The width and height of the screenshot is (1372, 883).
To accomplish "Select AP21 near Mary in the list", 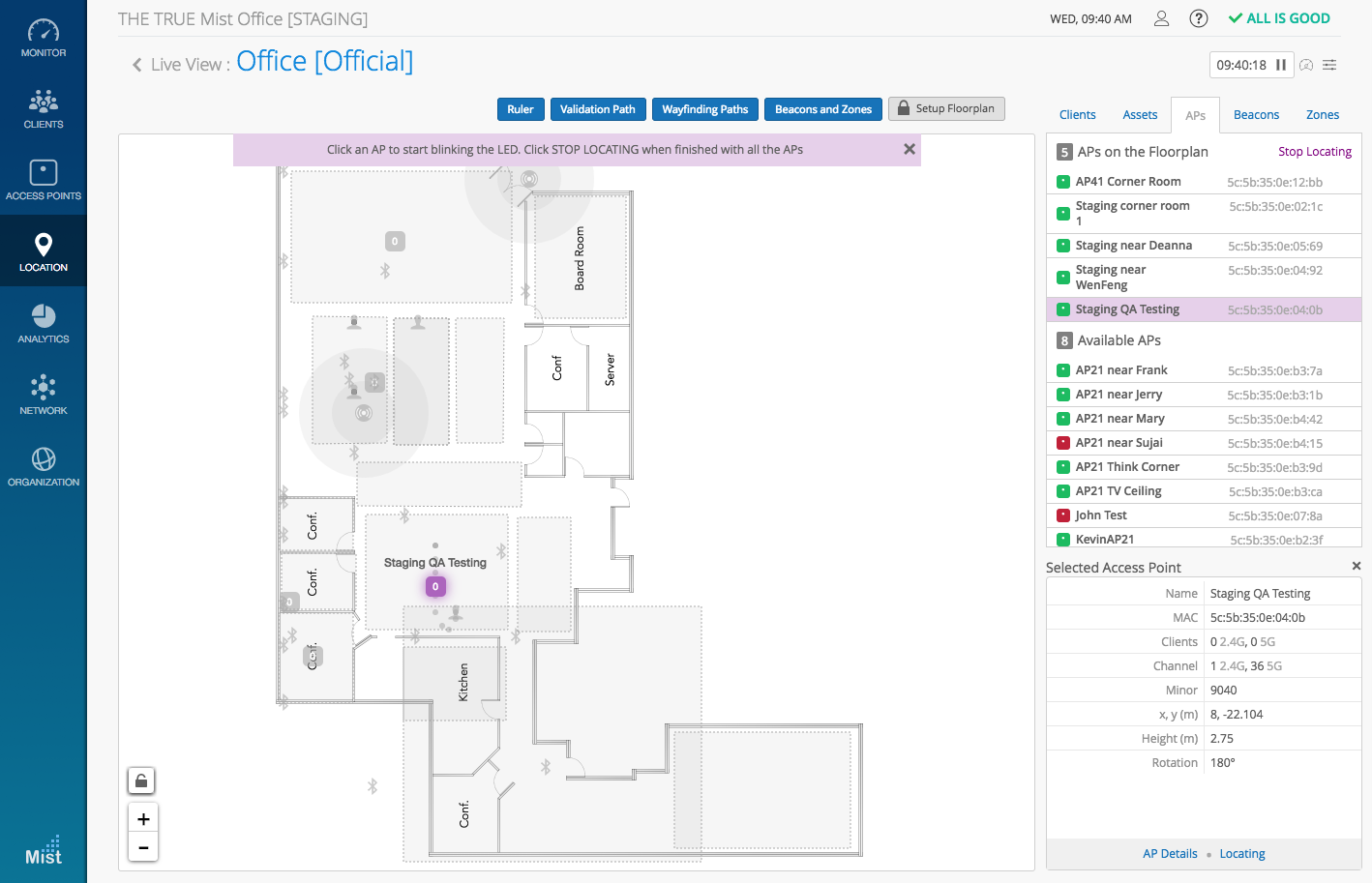I will click(1204, 419).
